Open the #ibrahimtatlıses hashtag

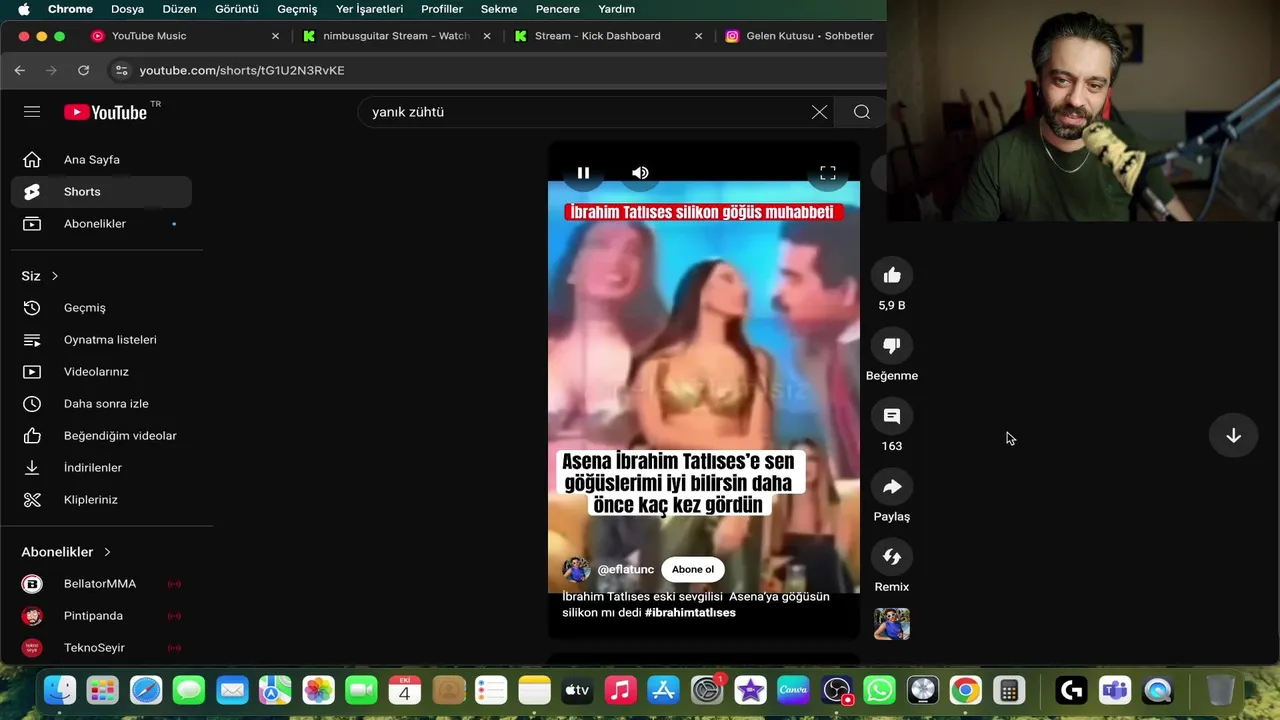690,612
